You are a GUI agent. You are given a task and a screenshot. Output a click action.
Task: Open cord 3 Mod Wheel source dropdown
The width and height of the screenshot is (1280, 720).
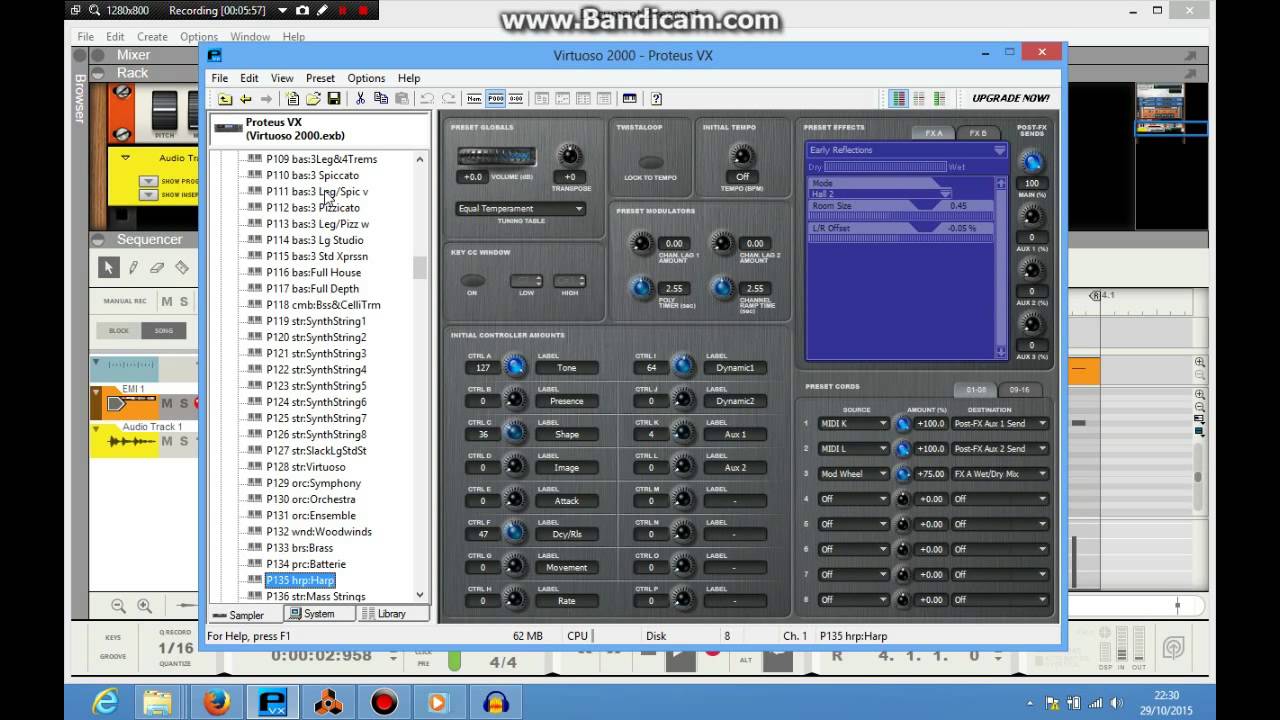(x=853, y=474)
